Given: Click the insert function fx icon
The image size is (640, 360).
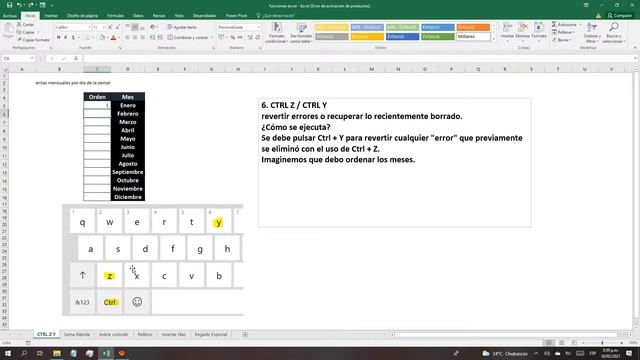Looking at the screenshot, I should 76,58.
